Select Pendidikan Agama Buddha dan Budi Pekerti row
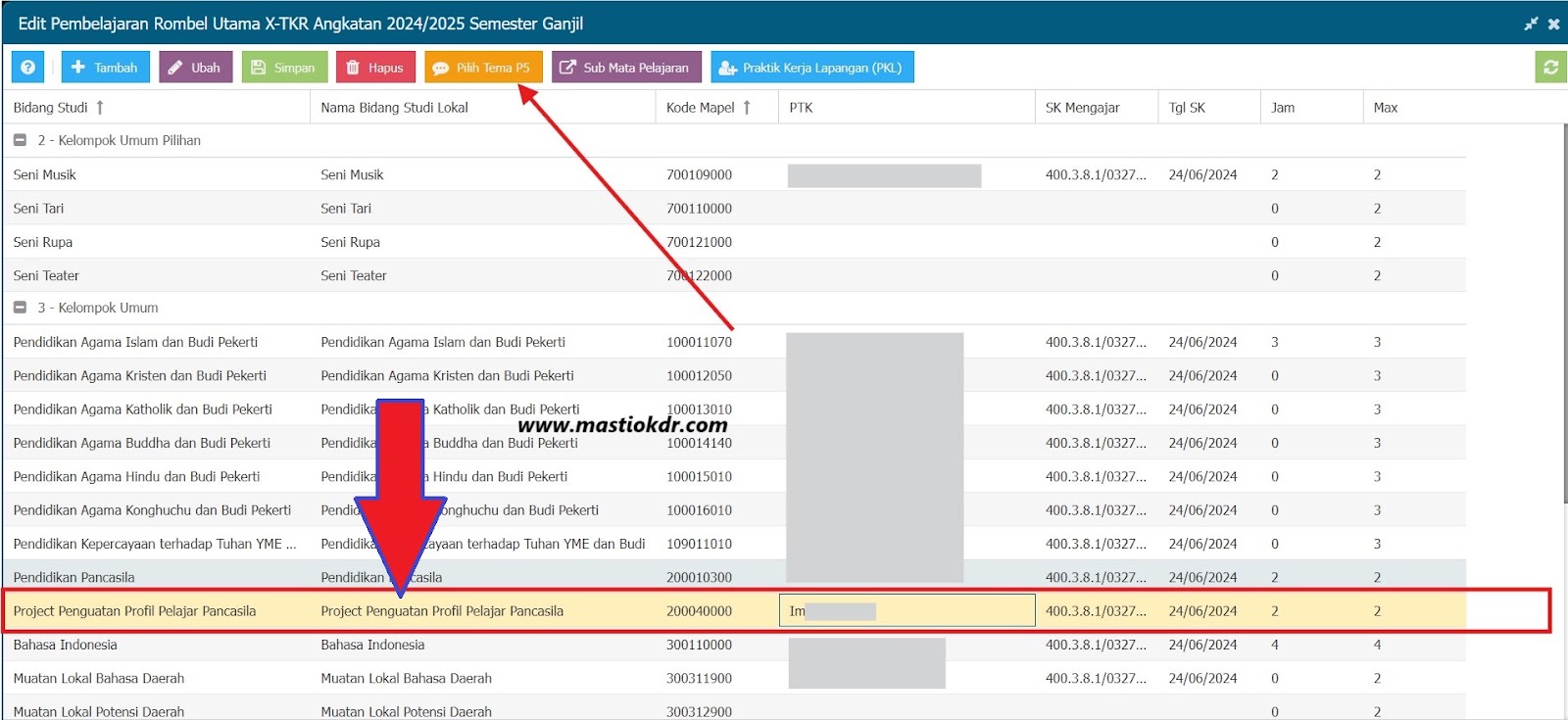The image size is (1568, 720). pyautogui.click(x=735, y=443)
